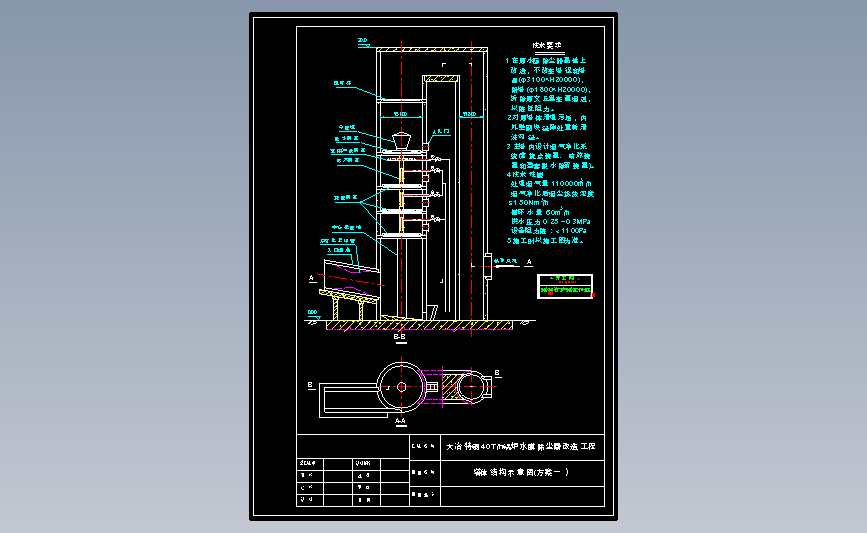Click section mark B left of the plan view
The width and height of the screenshot is (867, 533).
click(310, 385)
